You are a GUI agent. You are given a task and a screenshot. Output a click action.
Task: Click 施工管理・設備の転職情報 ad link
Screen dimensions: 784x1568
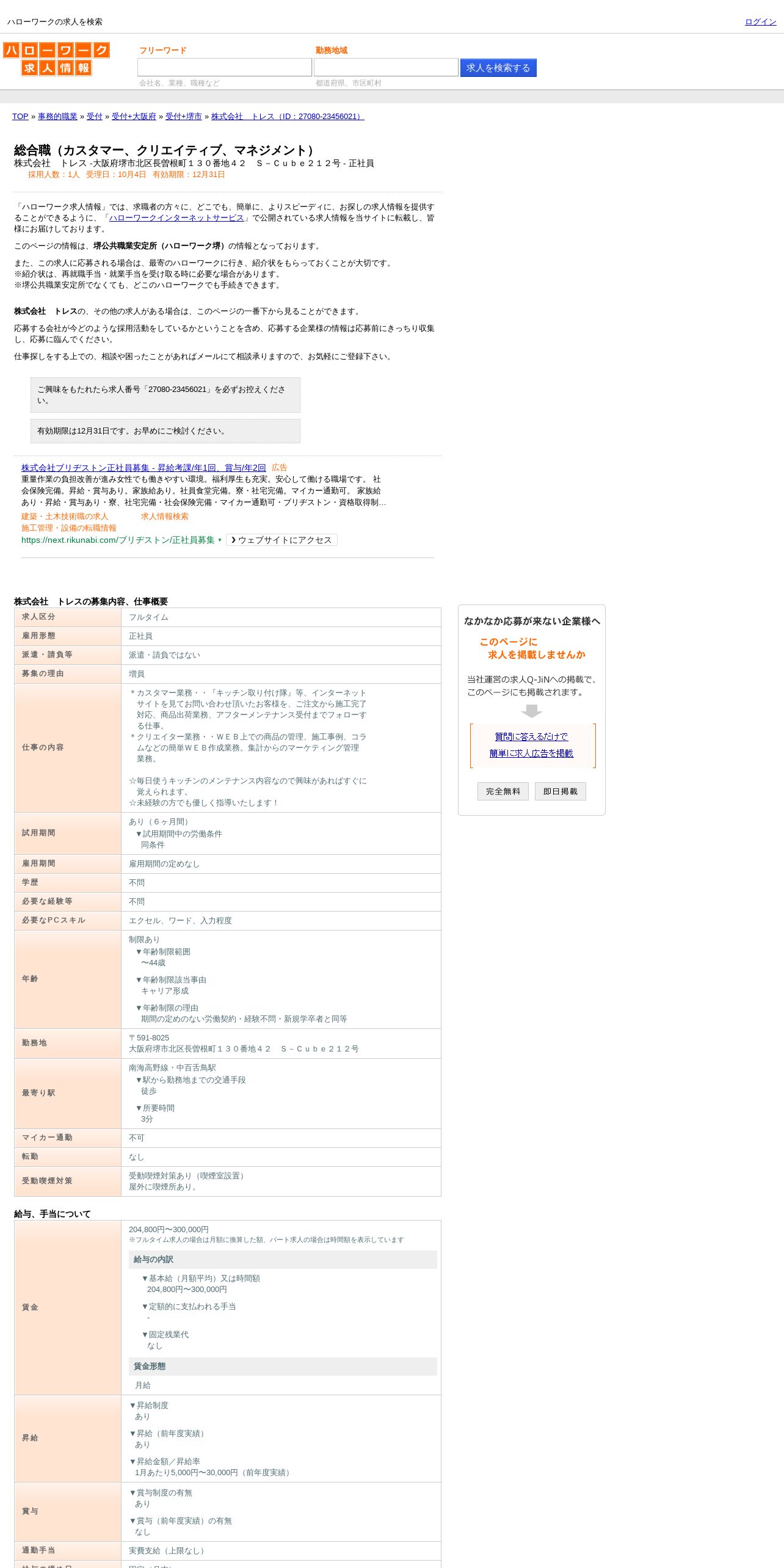69,528
